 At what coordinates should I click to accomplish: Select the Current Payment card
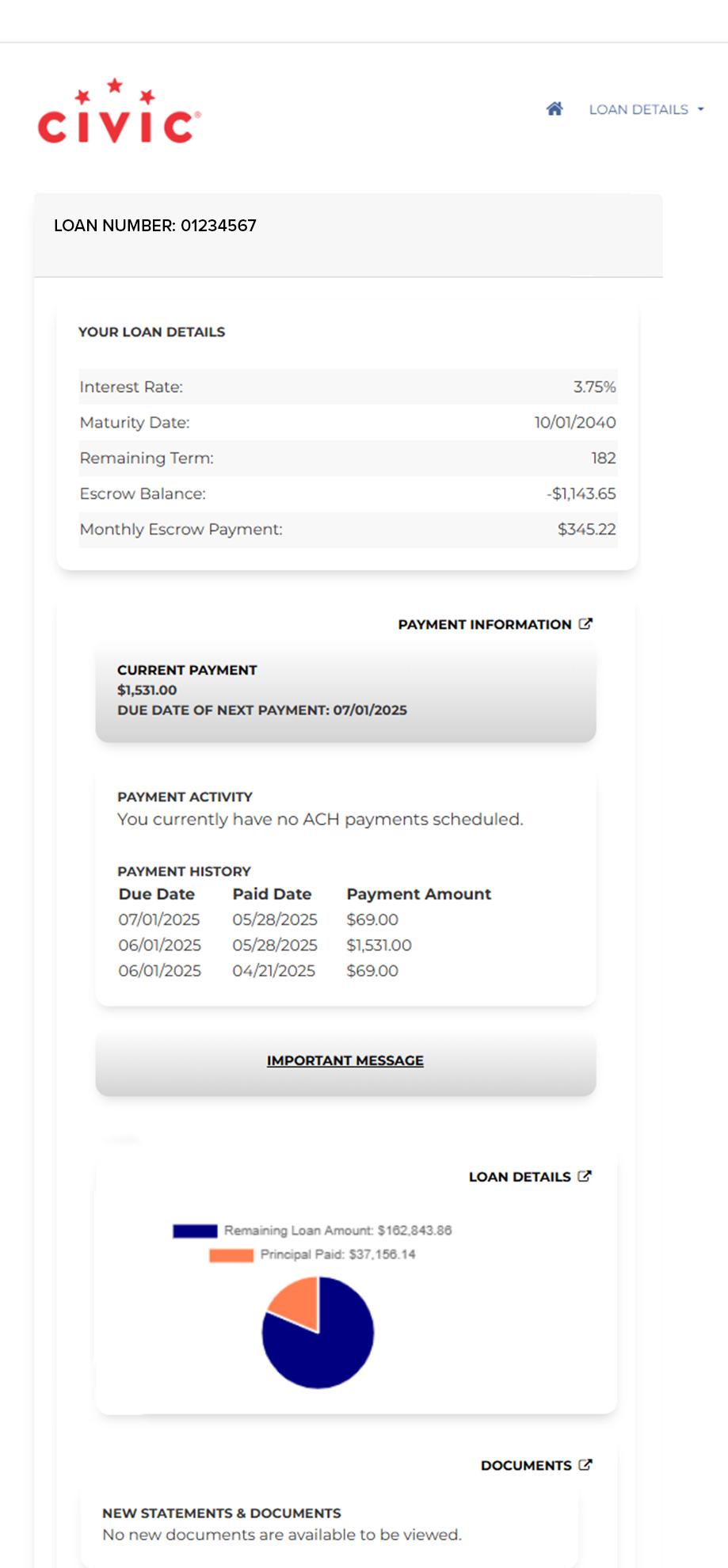tap(345, 692)
